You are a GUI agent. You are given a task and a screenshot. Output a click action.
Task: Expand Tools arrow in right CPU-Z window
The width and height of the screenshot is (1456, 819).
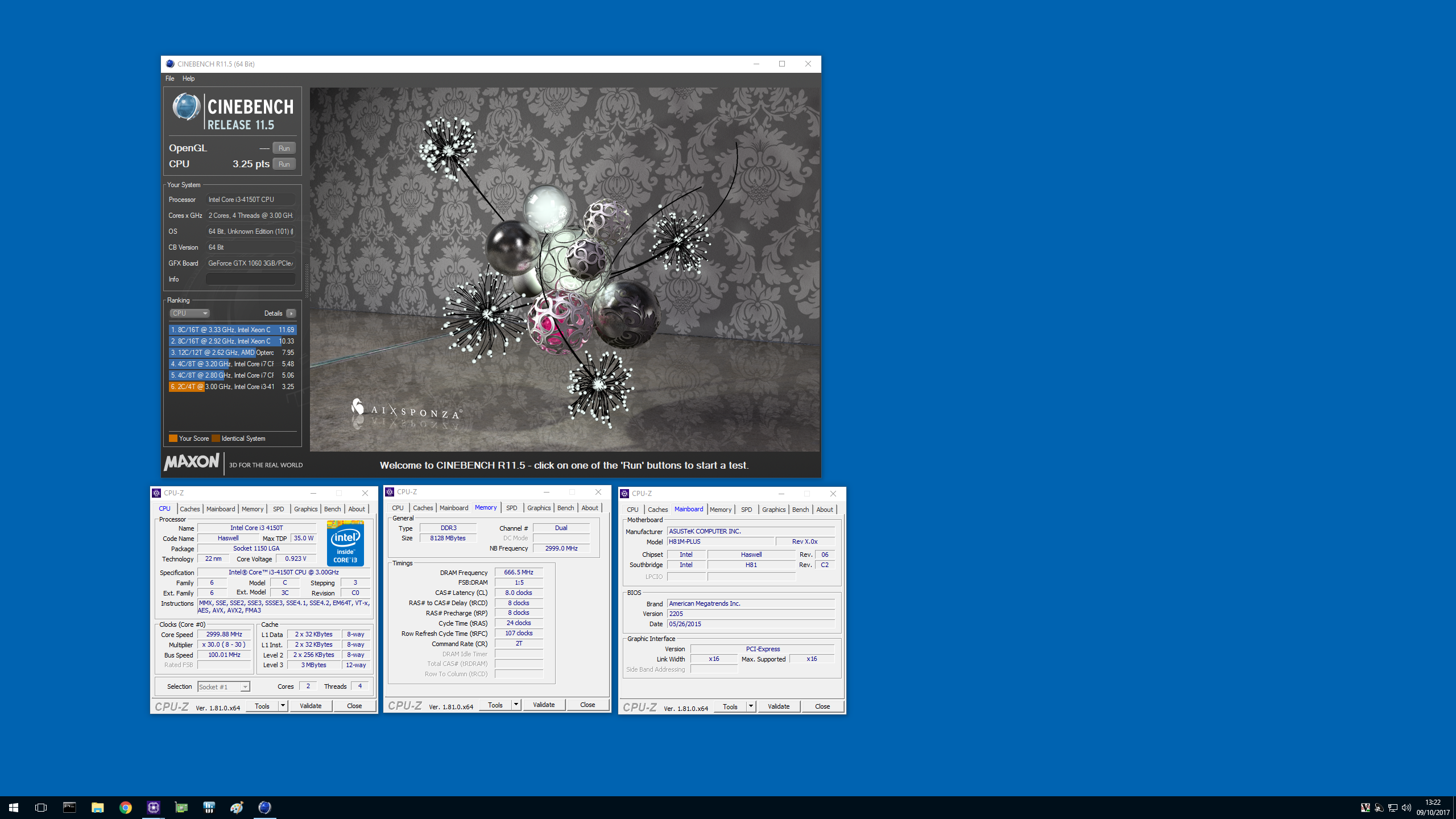click(x=751, y=706)
